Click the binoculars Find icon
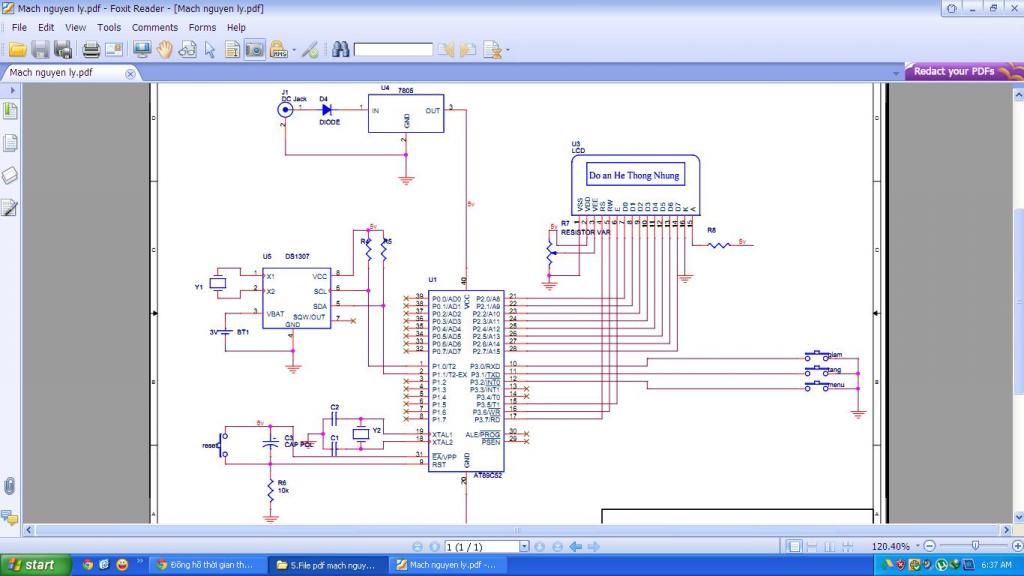1024x576 pixels. point(340,49)
